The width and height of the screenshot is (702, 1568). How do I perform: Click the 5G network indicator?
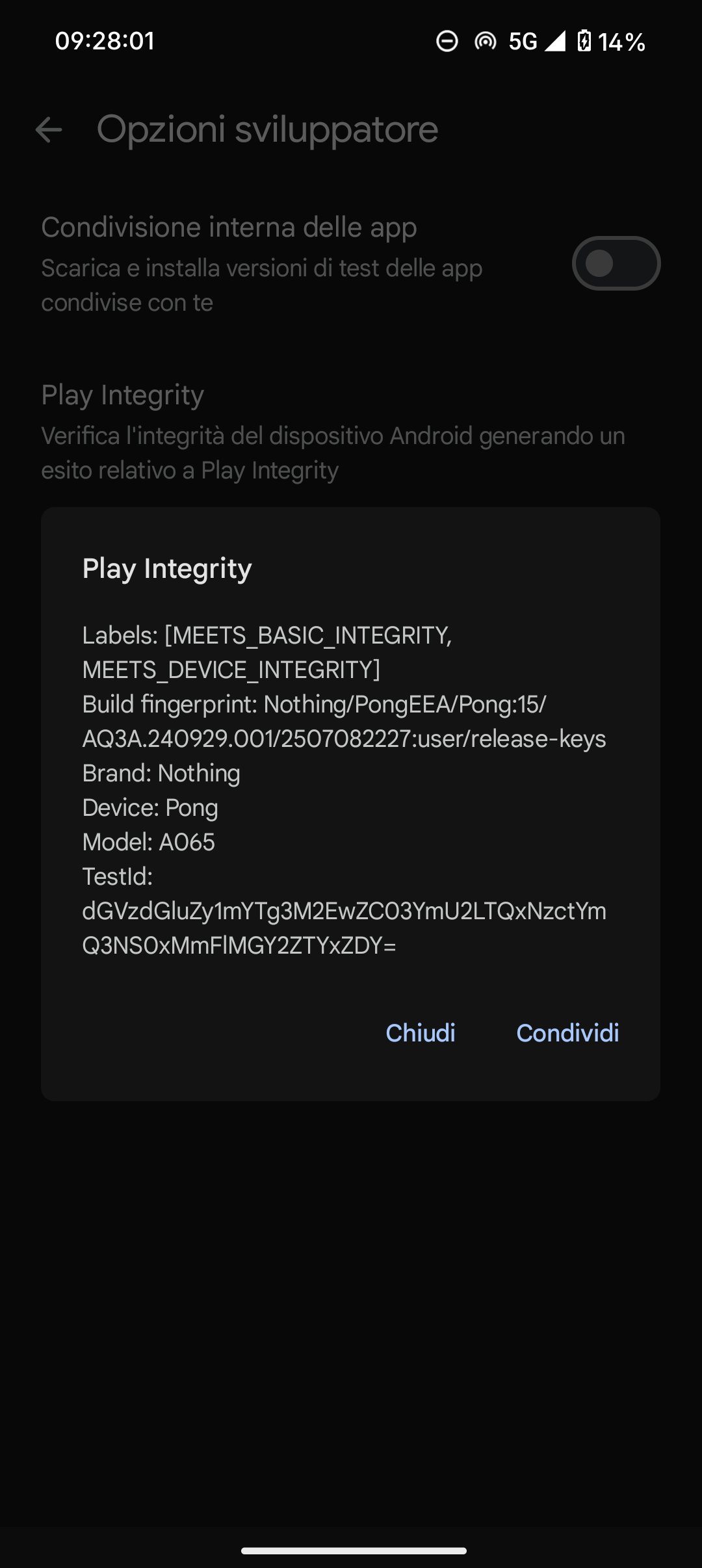click(x=523, y=42)
